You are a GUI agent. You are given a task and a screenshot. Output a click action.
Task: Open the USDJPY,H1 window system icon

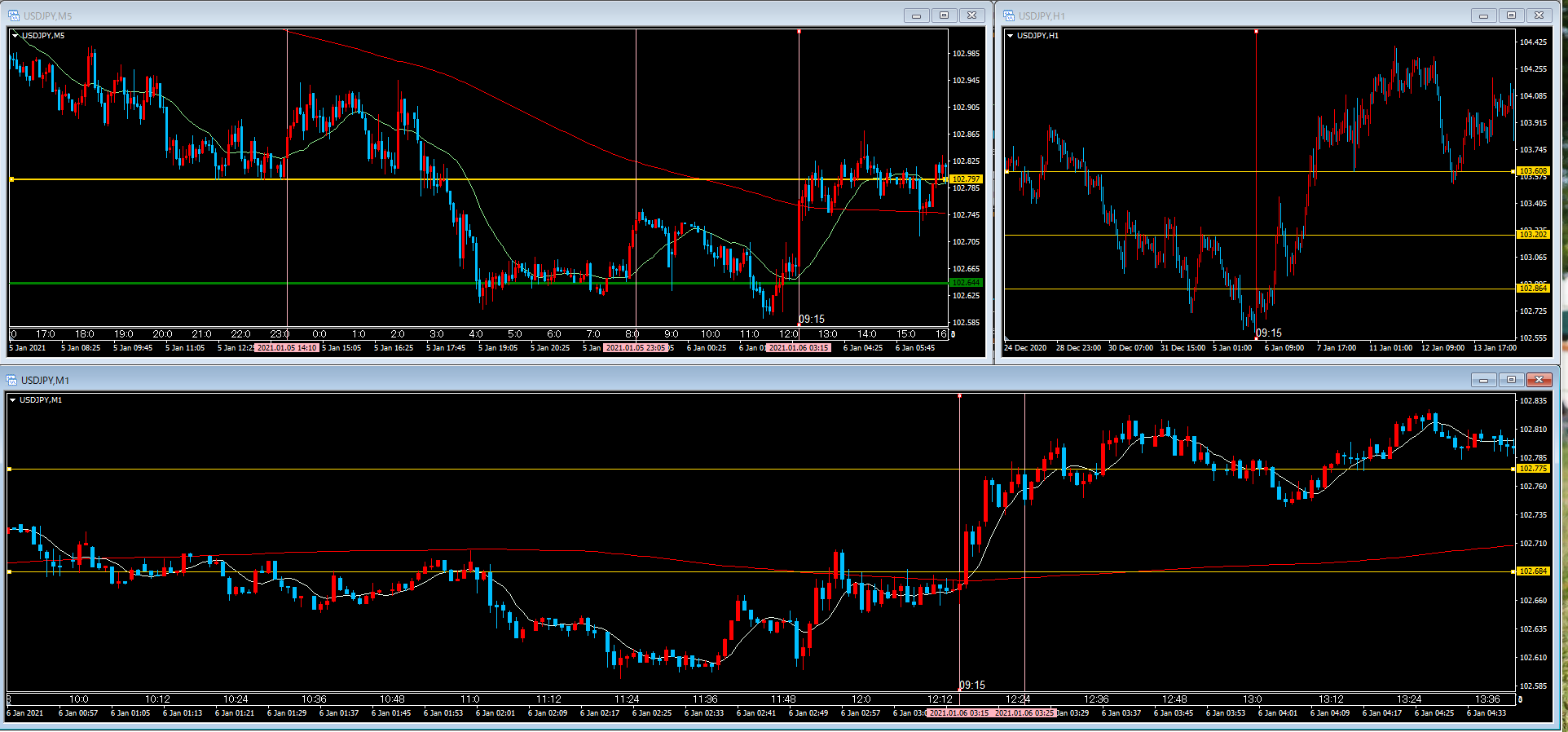click(x=1009, y=15)
